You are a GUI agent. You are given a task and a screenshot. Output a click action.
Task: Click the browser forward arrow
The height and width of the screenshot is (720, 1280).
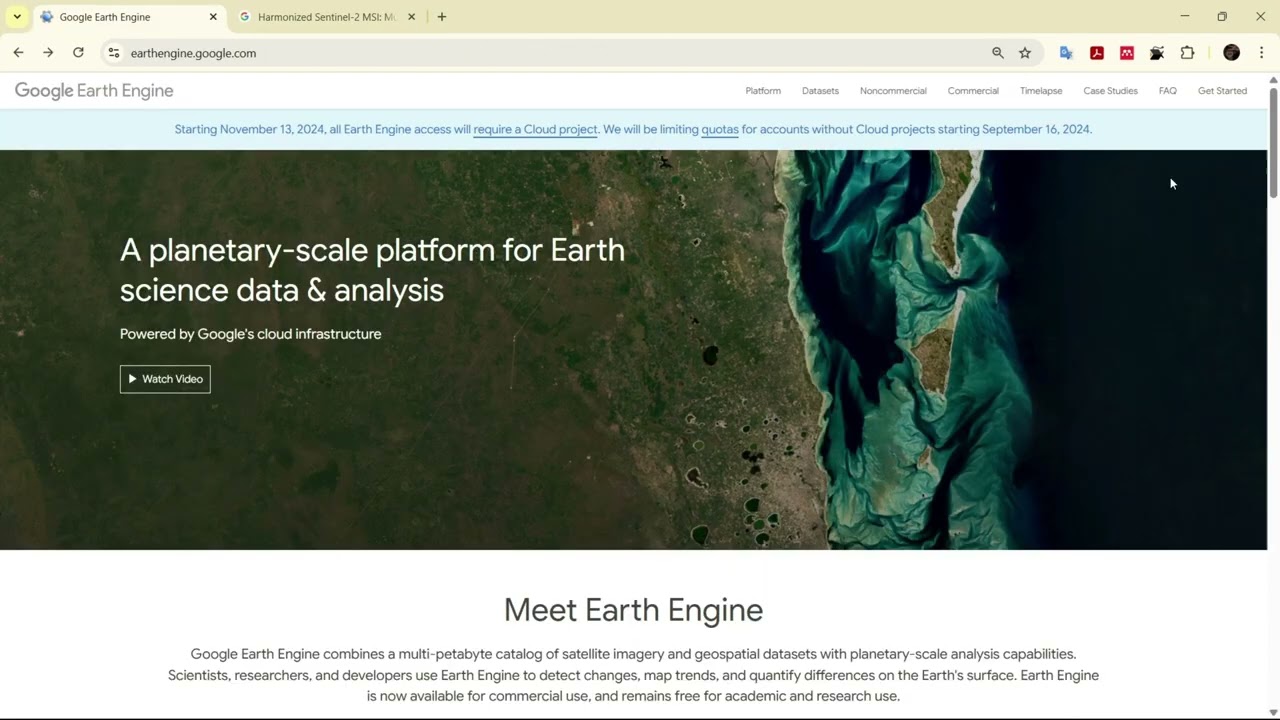point(48,53)
